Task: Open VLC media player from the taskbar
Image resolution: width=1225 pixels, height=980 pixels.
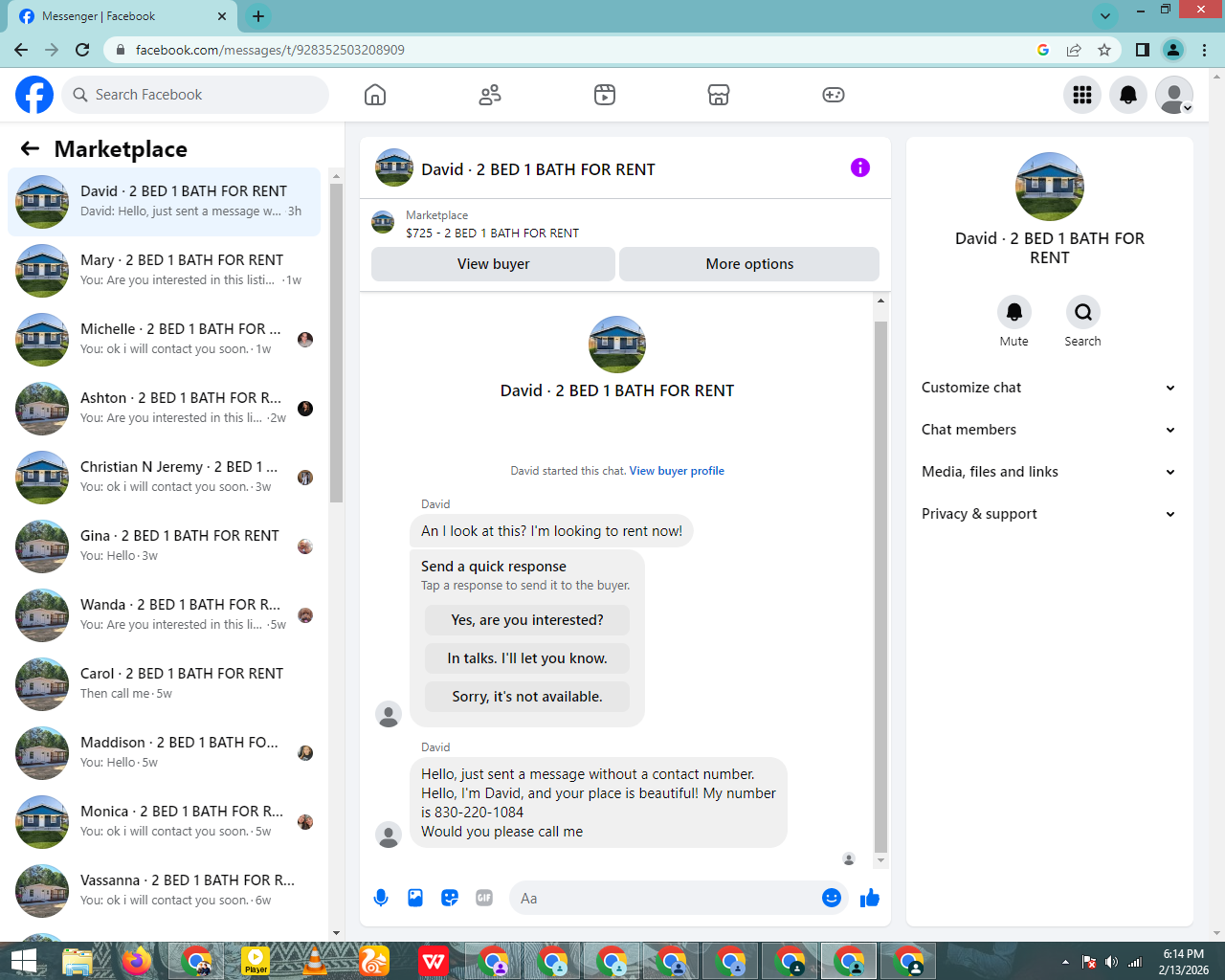Action: pos(315,961)
